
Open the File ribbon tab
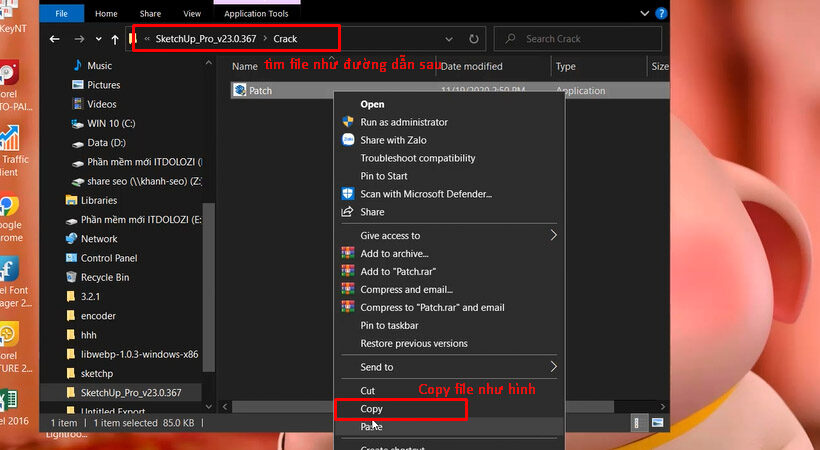point(62,14)
